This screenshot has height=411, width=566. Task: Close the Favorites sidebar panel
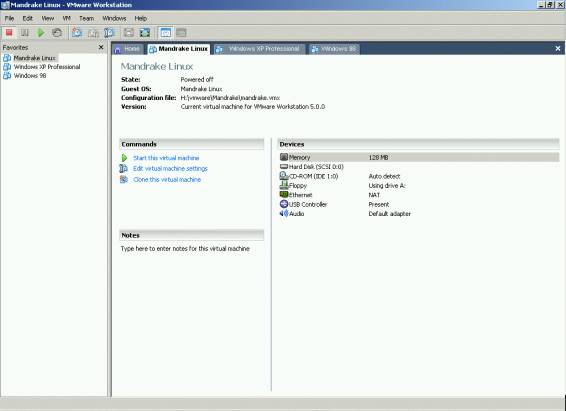click(x=101, y=47)
